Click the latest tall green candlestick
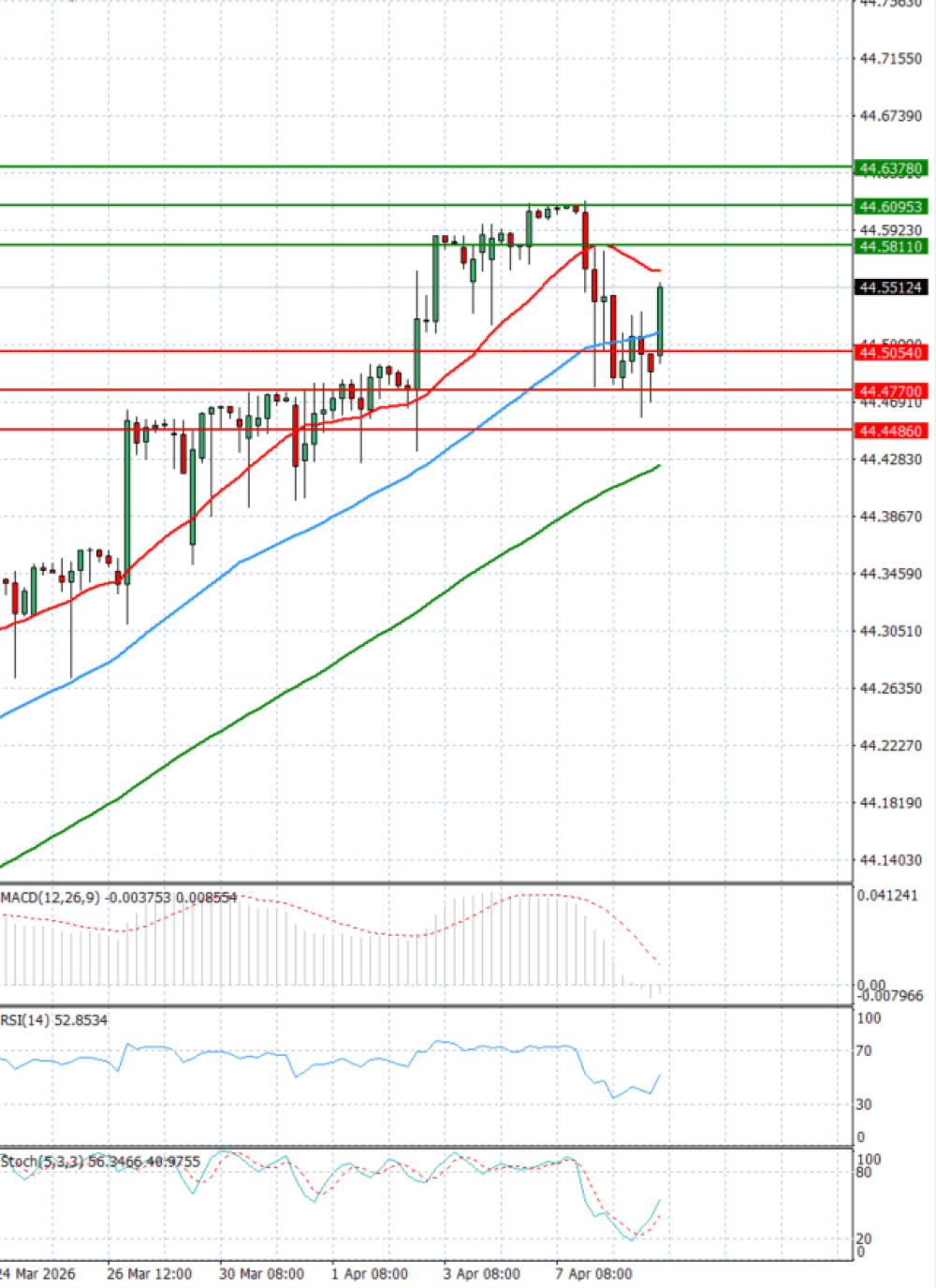Screen dimensions: 936x1288 [x=661, y=320]
